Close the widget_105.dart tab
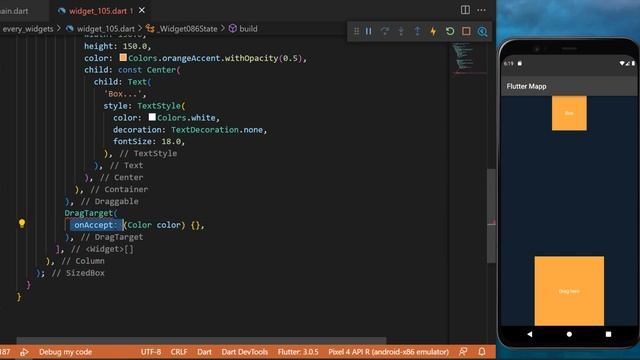 tap(142, 10)
